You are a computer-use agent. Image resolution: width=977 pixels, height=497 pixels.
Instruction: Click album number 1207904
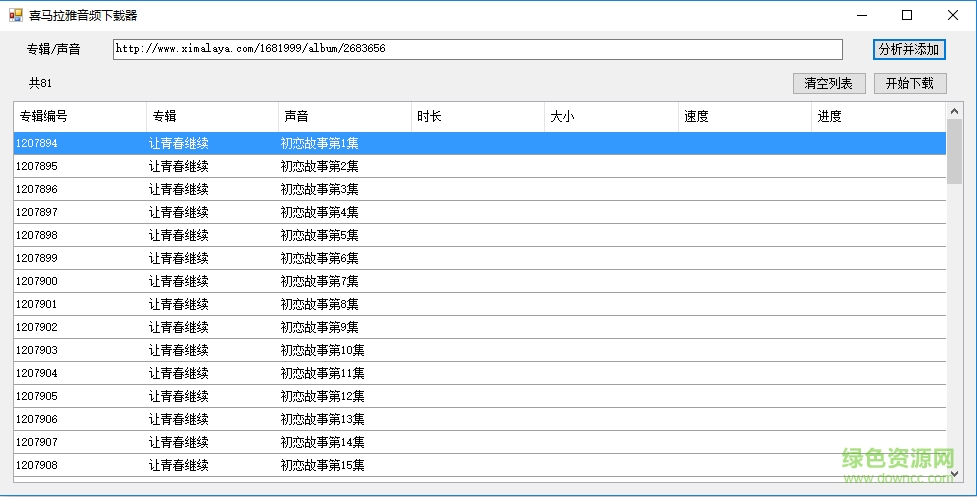tap(37, 374)
